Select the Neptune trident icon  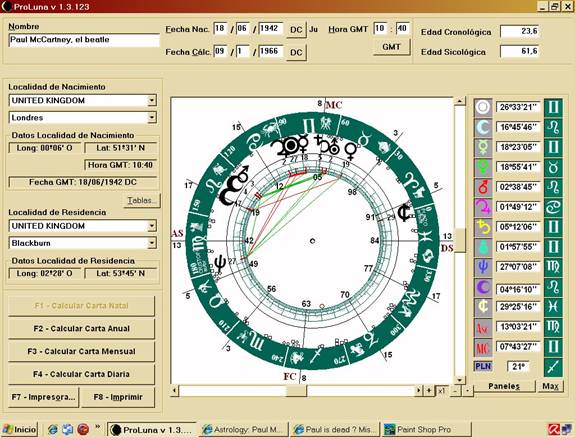[483, 267]
